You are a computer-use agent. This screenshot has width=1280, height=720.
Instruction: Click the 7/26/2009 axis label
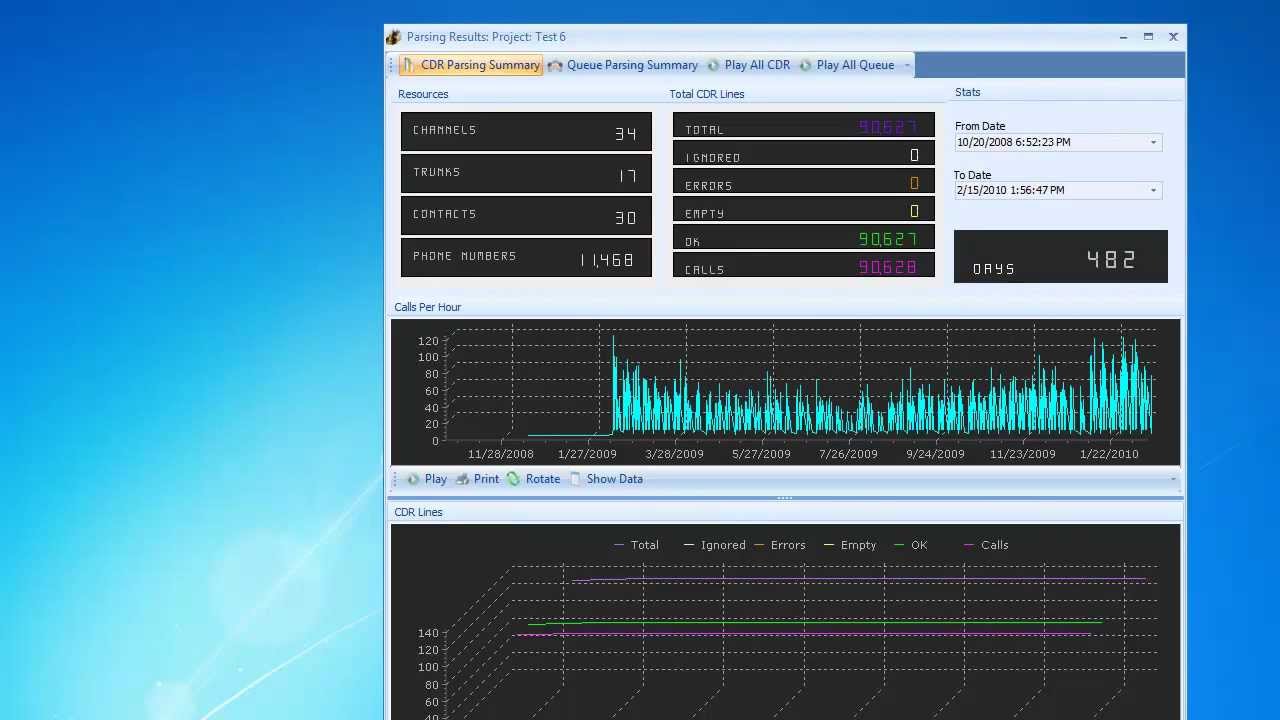pos(848,454)
